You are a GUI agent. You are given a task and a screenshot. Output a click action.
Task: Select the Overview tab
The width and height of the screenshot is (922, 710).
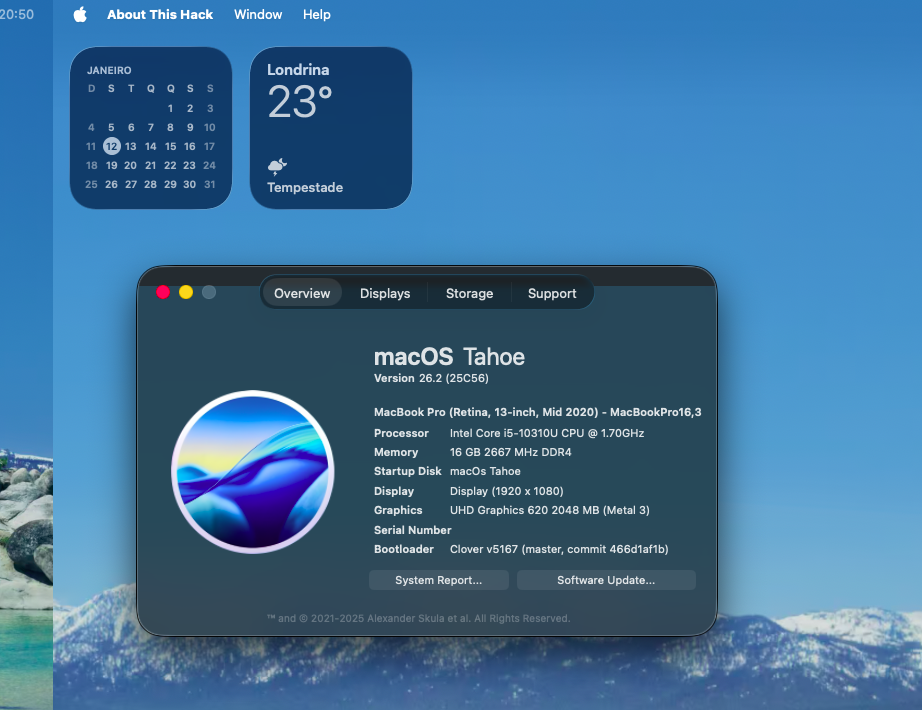(x=302, y=293)
